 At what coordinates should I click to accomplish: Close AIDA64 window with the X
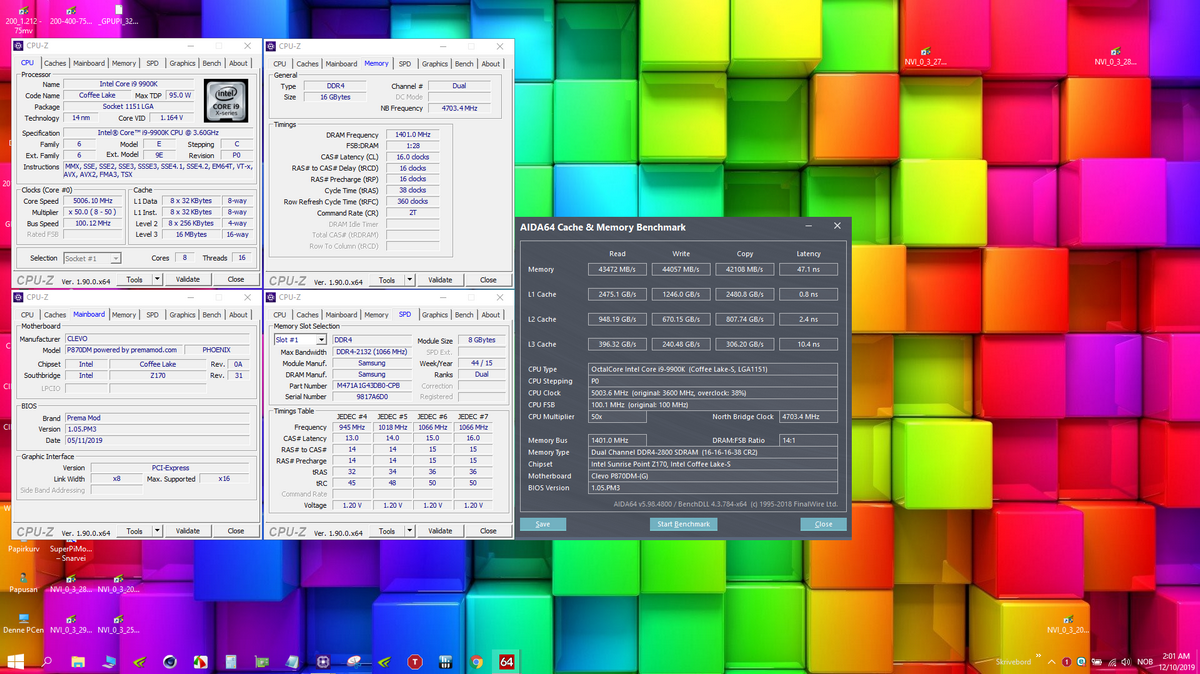click(x=837, y=226)
